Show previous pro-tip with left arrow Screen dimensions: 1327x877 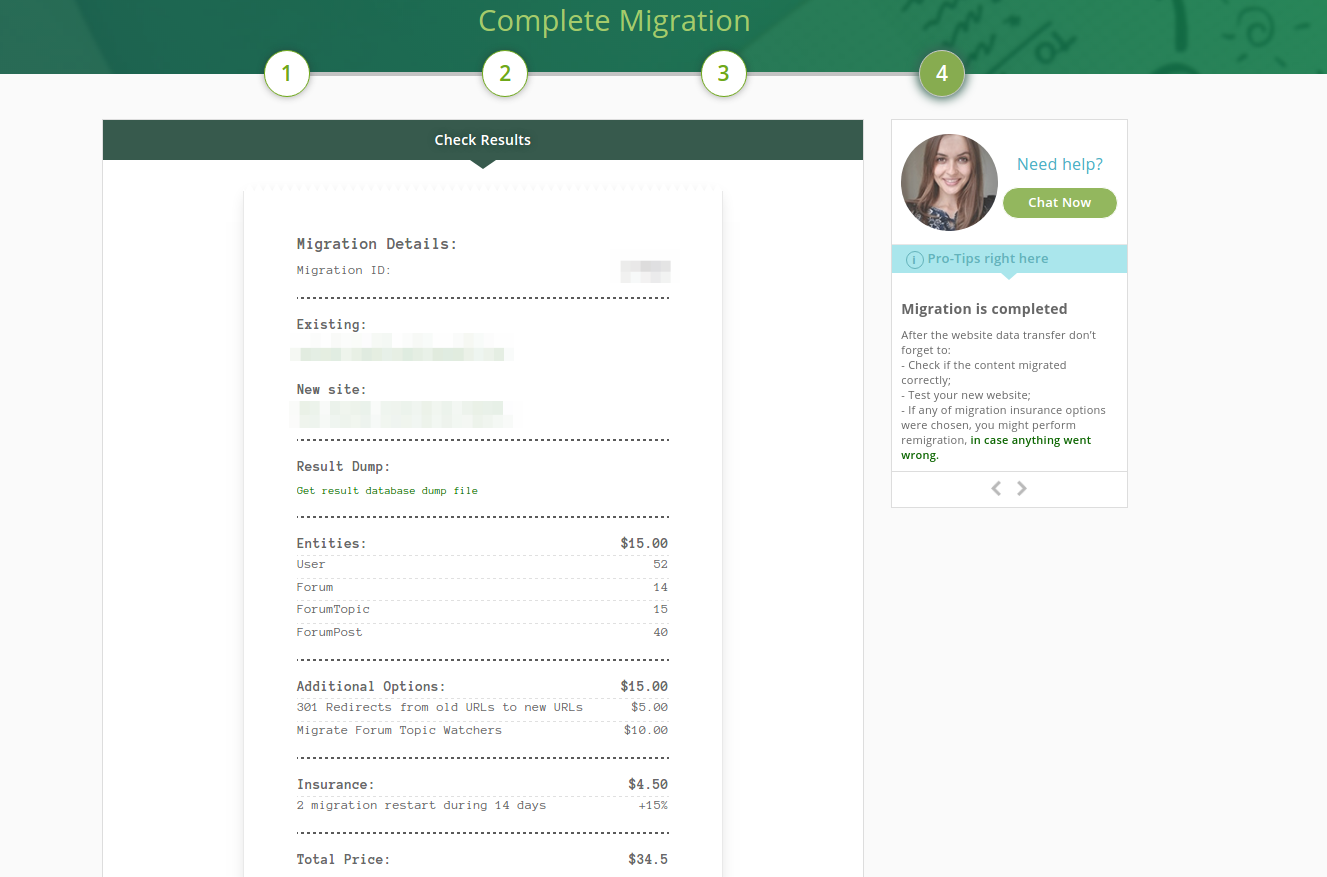click(x=996, y=488)
